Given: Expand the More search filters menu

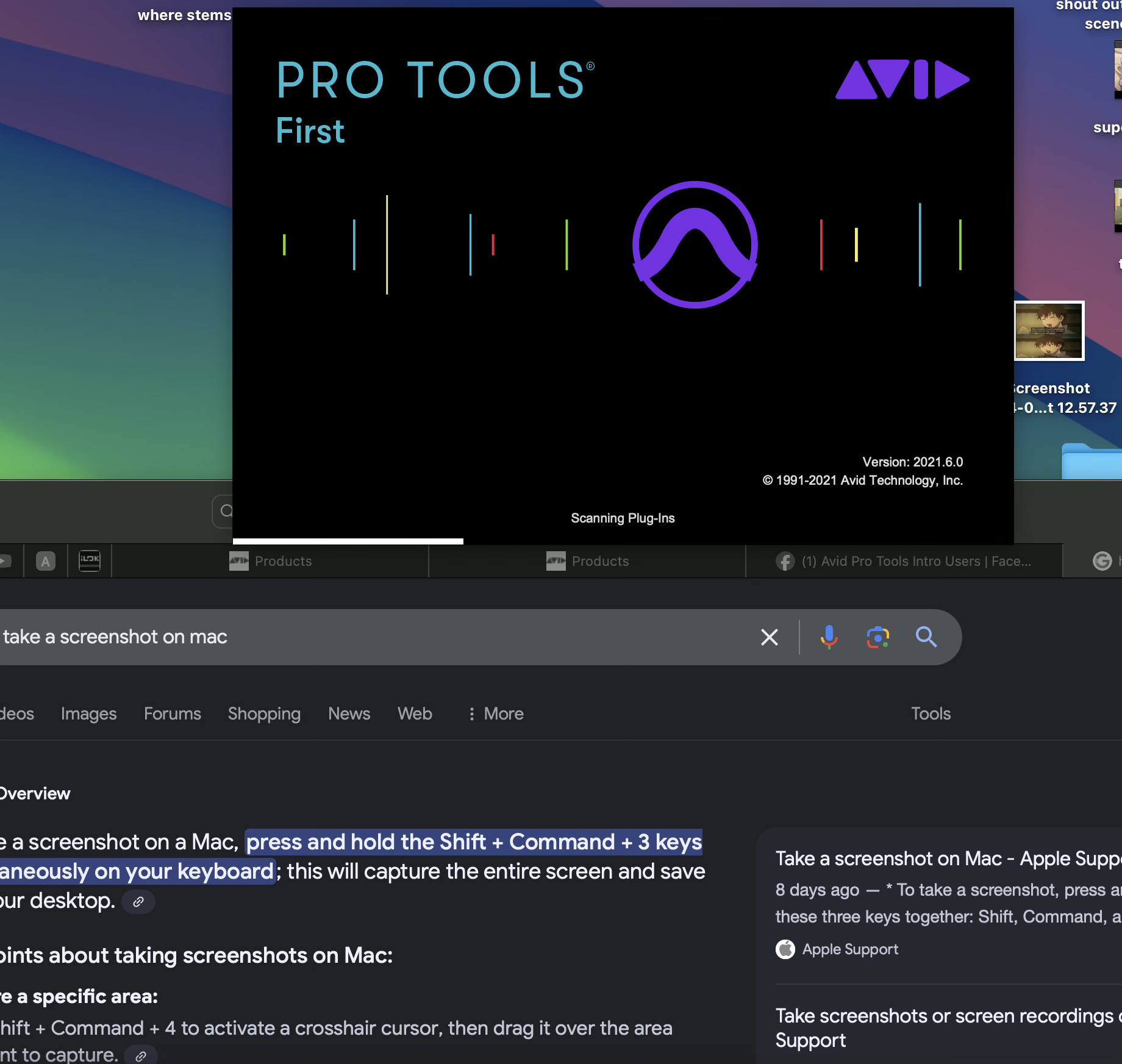Looking at the screenshot, I should point(496,714).
